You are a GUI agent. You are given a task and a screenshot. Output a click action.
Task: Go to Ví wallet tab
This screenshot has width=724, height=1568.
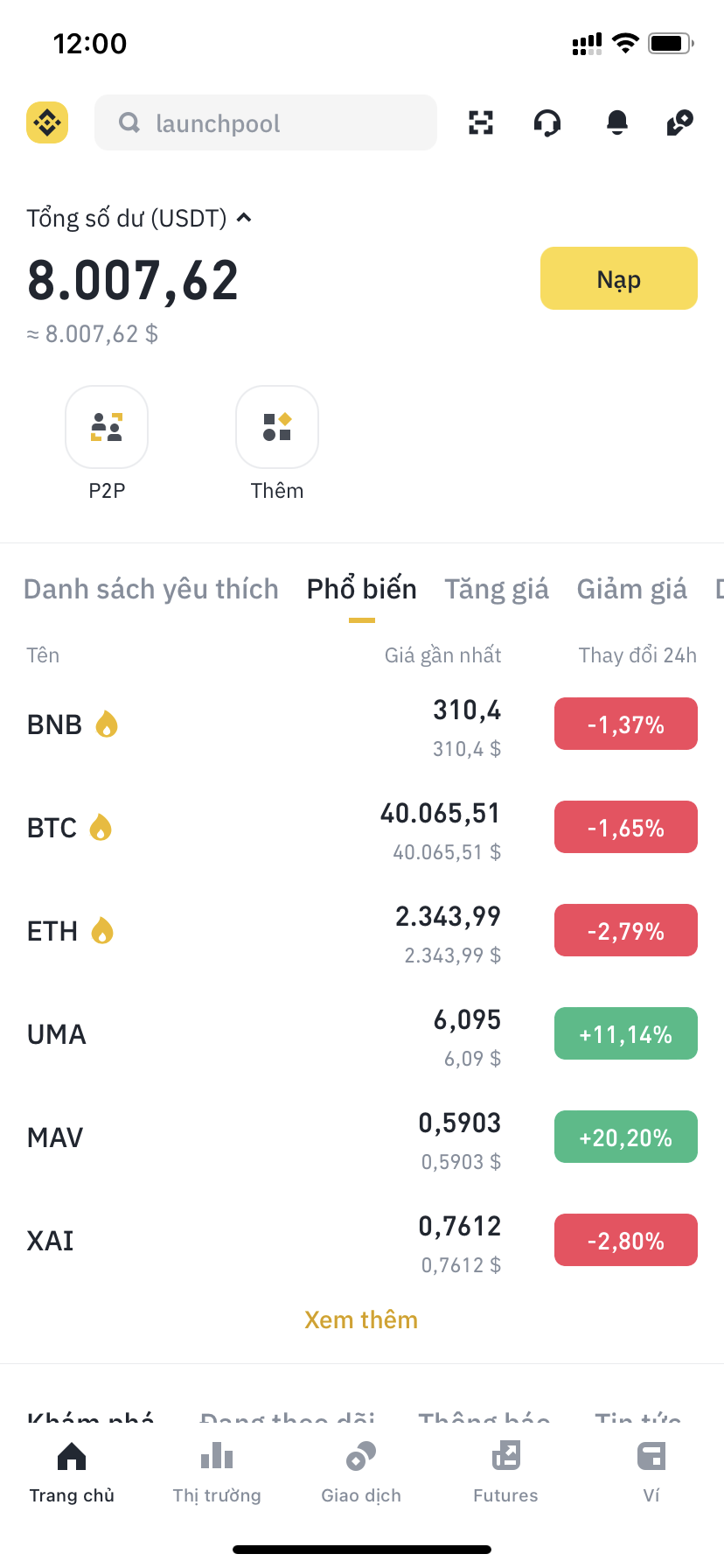click(x=651, y=1470)
